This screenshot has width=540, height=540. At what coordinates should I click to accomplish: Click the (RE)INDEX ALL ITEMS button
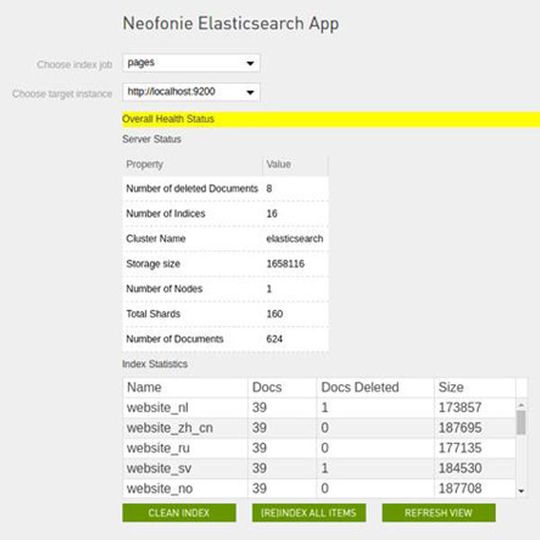pyautogui.click(x=309, y=513)
